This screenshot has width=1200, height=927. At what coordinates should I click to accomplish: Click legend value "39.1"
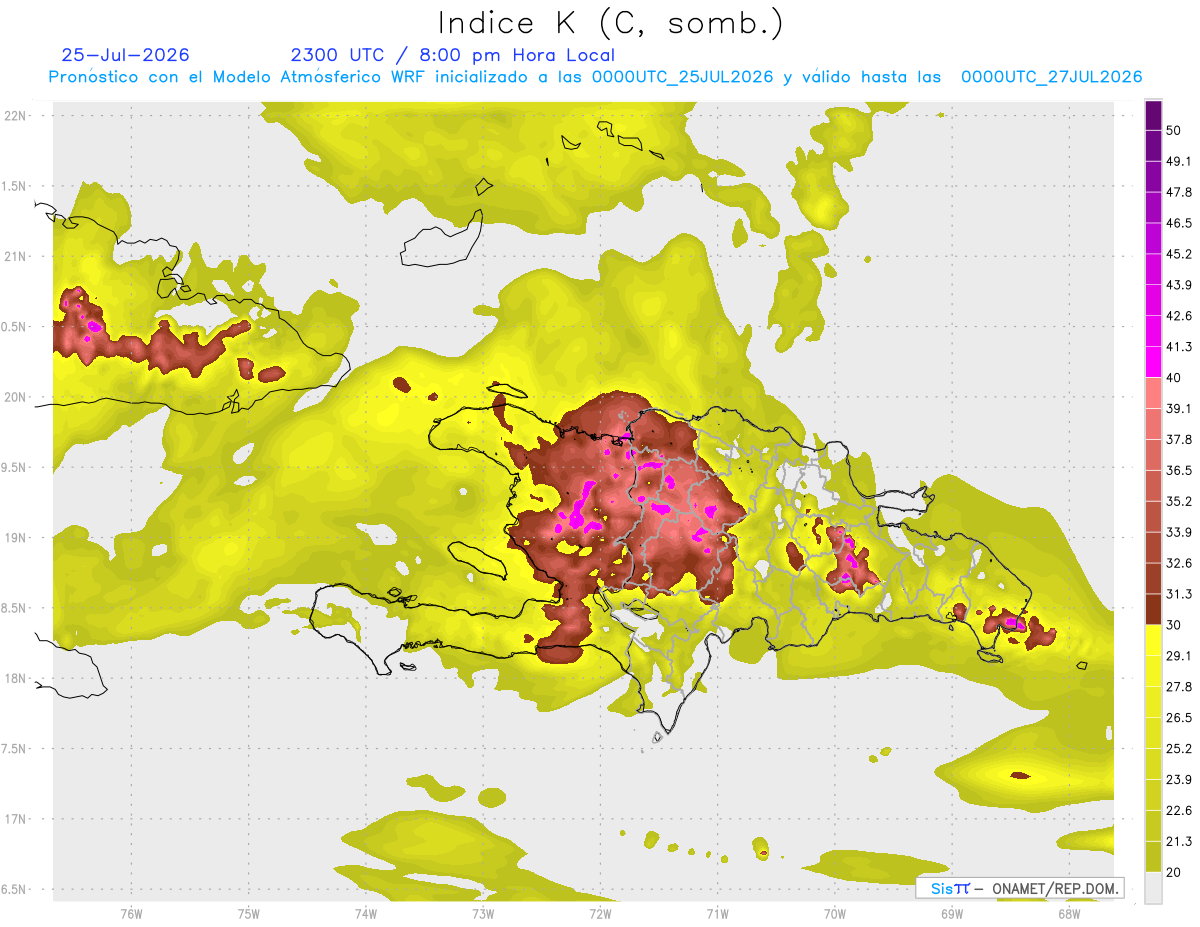(x=1179, y=408)
